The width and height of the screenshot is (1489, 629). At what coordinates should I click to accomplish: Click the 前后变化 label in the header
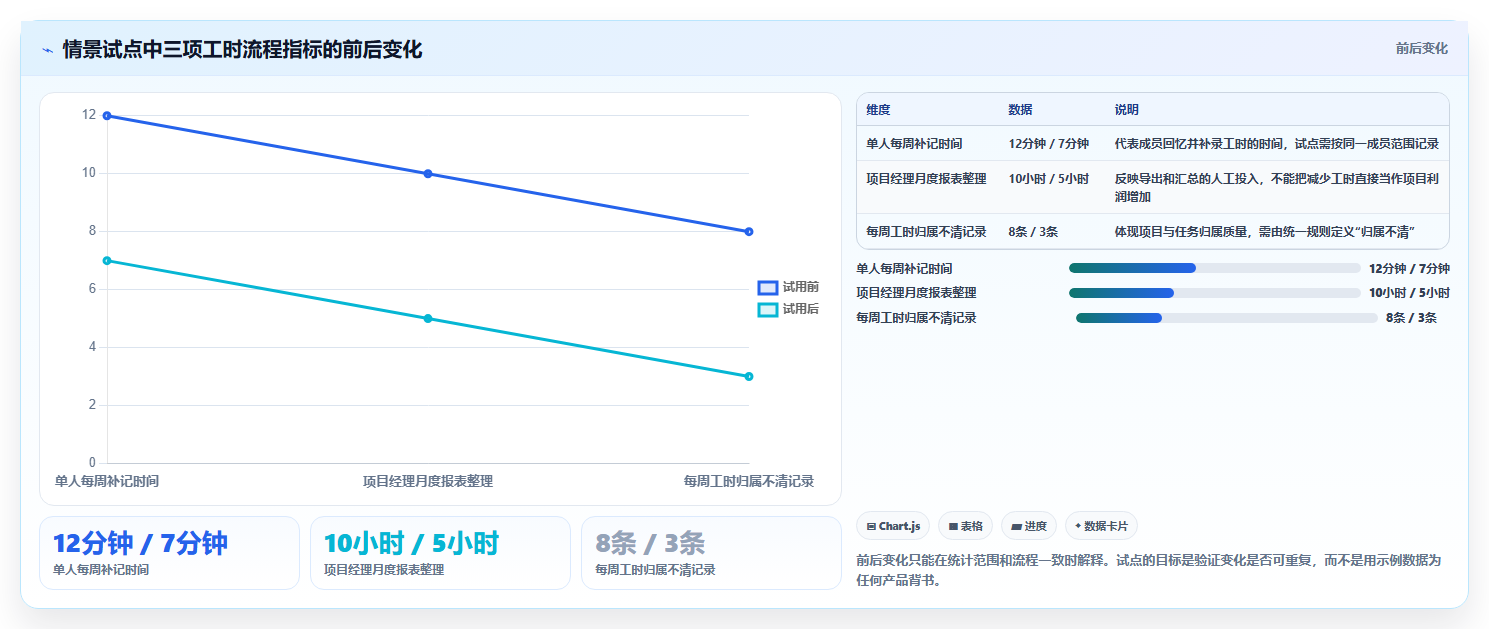(x=1421, y=49)
